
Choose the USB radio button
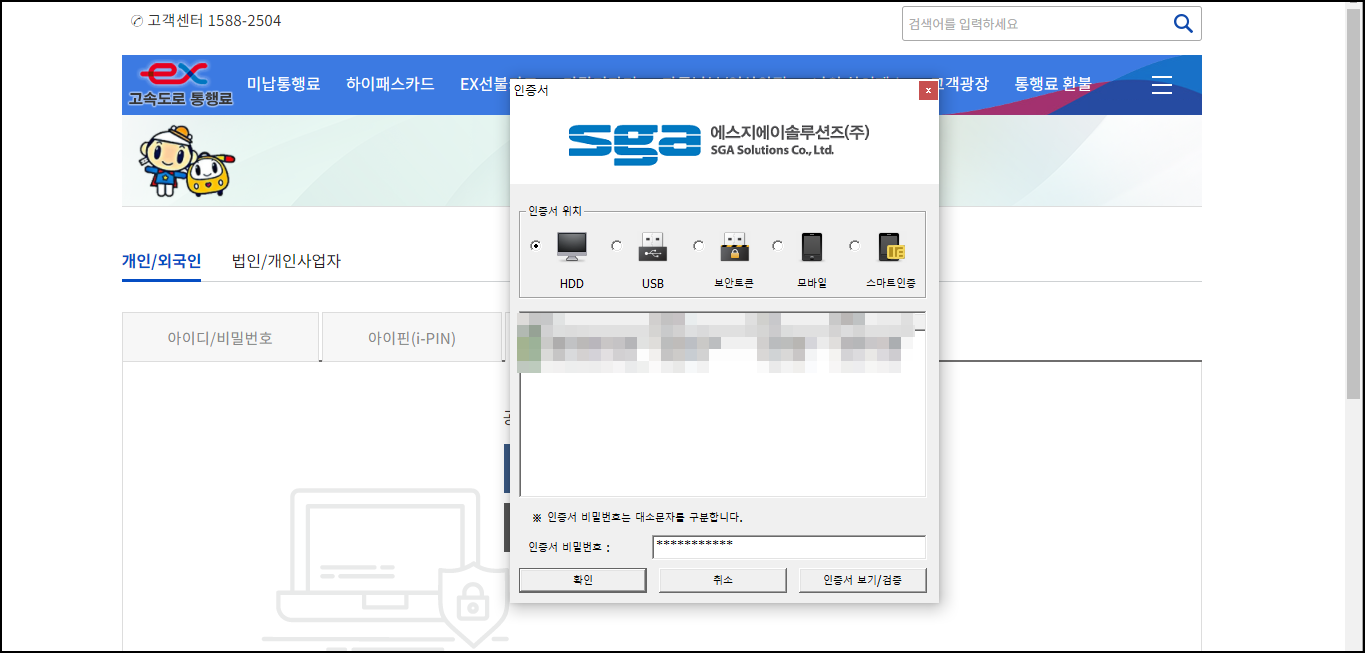(617, 246)
